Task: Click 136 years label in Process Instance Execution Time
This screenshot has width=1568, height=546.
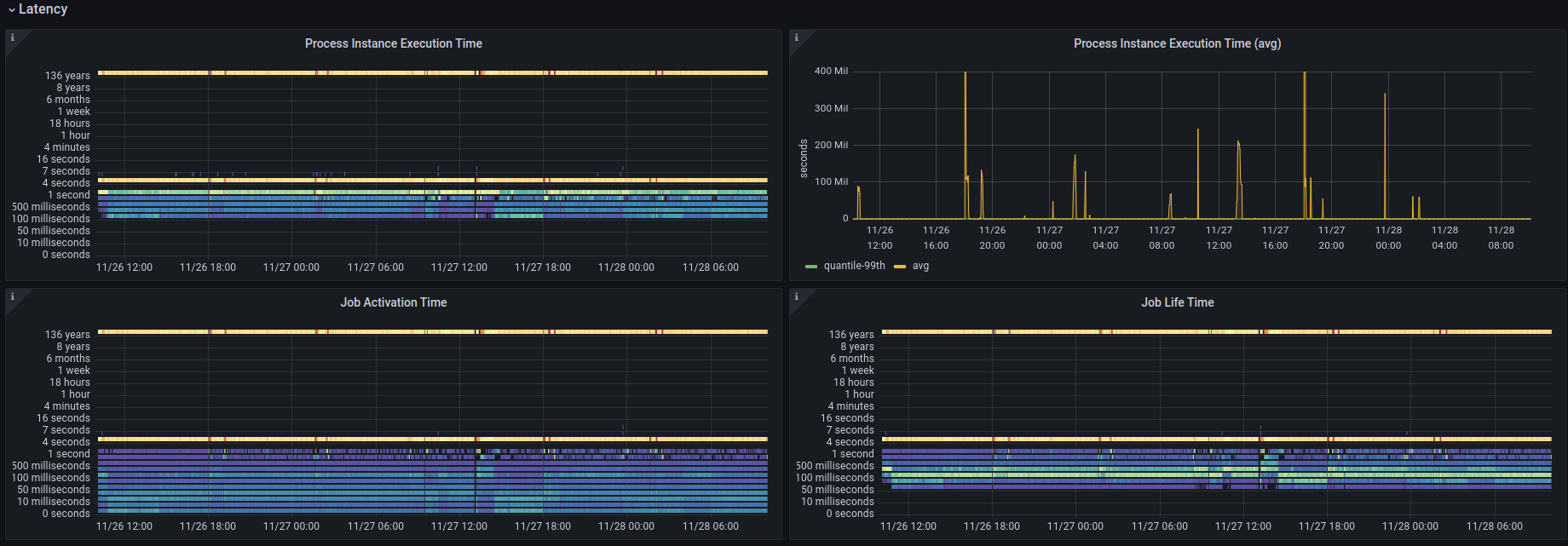Action: pos(67,76)
